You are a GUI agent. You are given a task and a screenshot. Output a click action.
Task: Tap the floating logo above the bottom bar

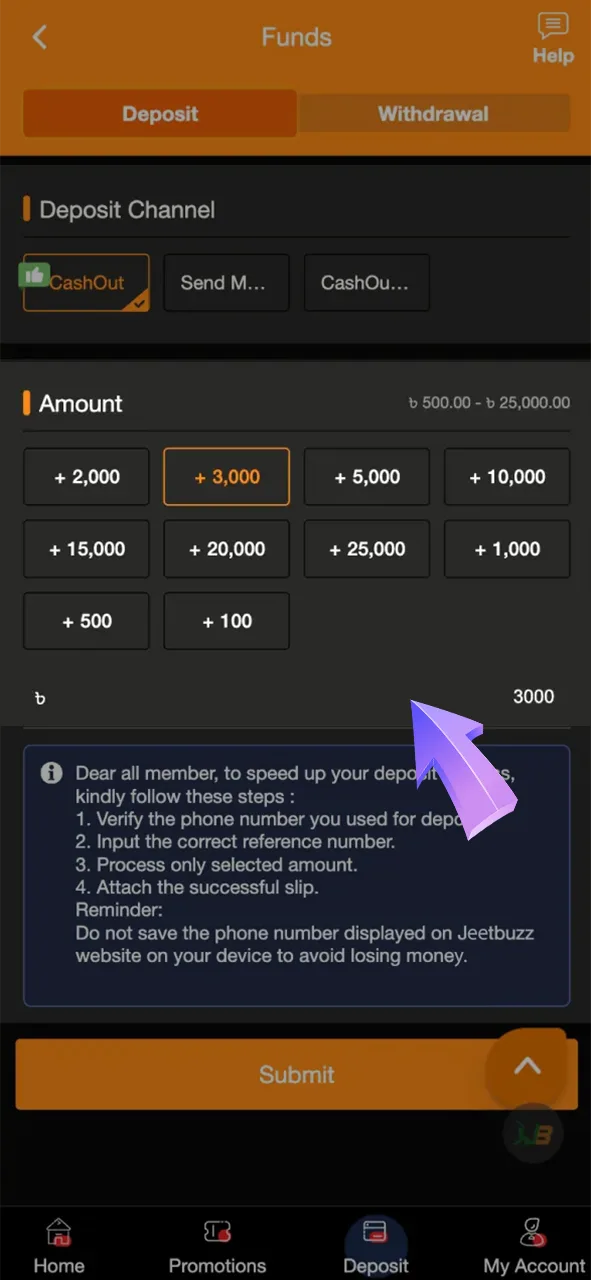click(533, 1133)
